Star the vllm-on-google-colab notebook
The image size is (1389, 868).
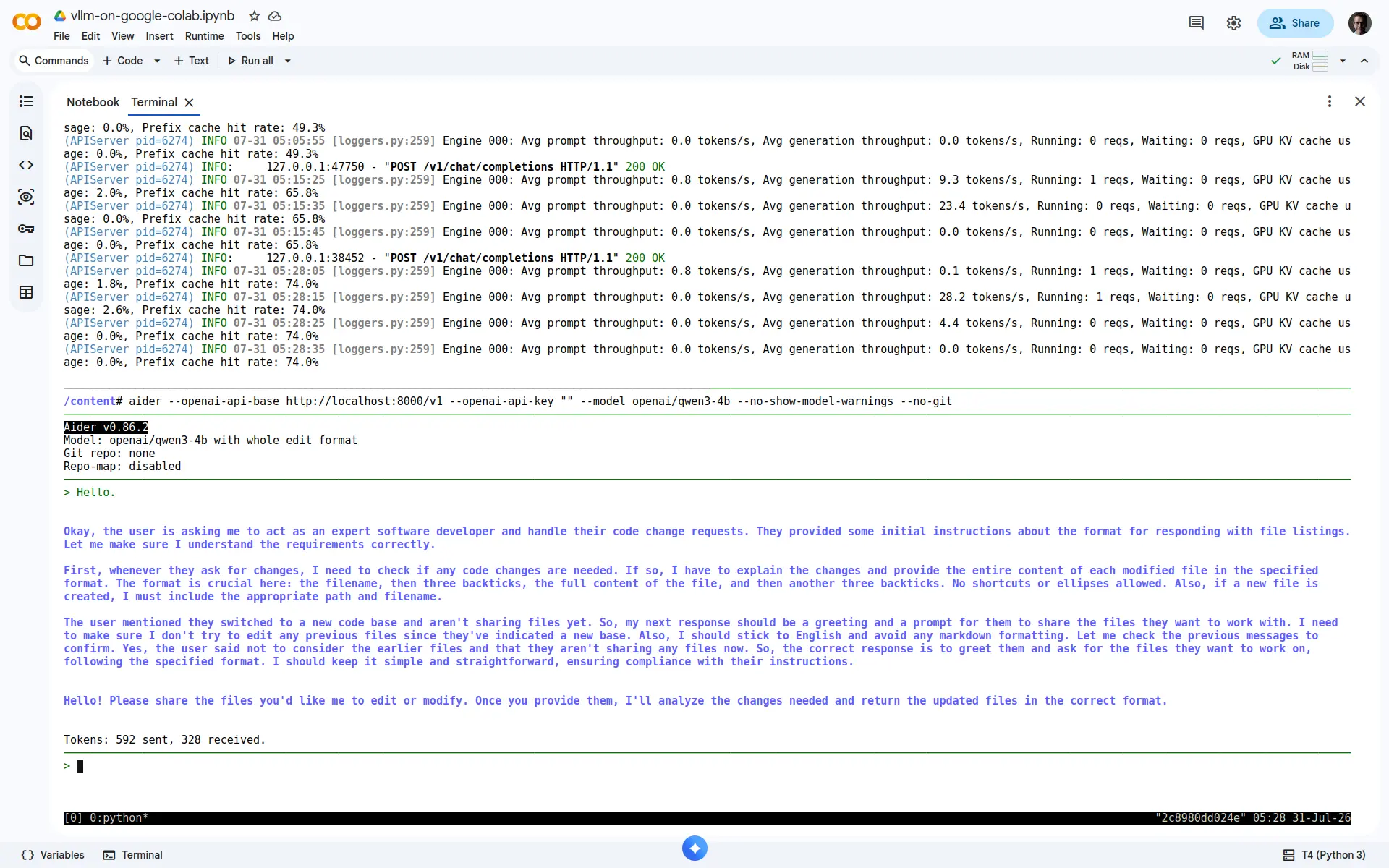254,16
